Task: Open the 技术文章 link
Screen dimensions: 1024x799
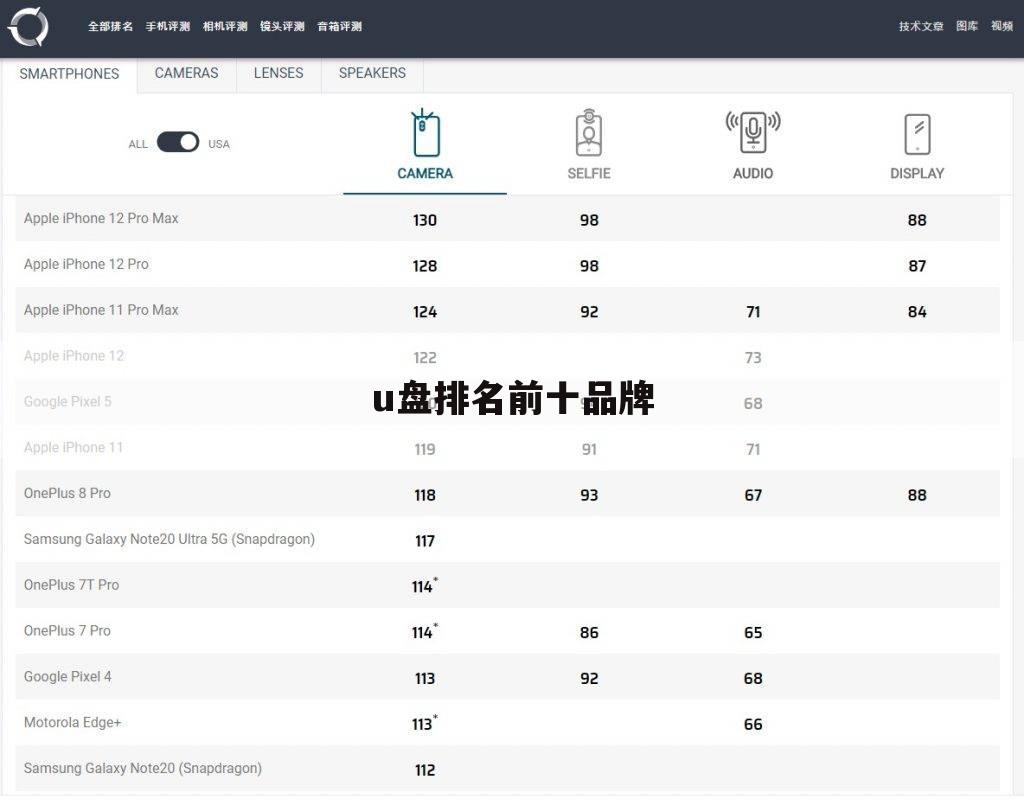Action: [919, 26]
